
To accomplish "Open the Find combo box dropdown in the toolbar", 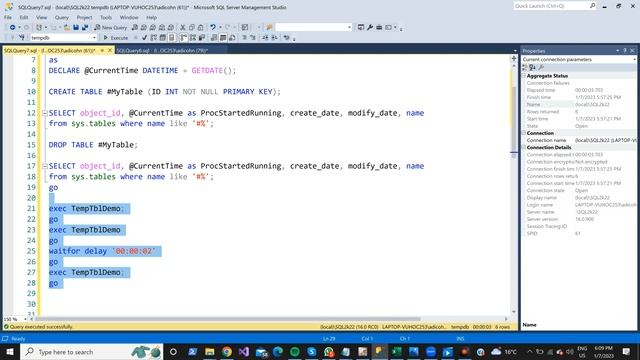I will click(349, 27).
